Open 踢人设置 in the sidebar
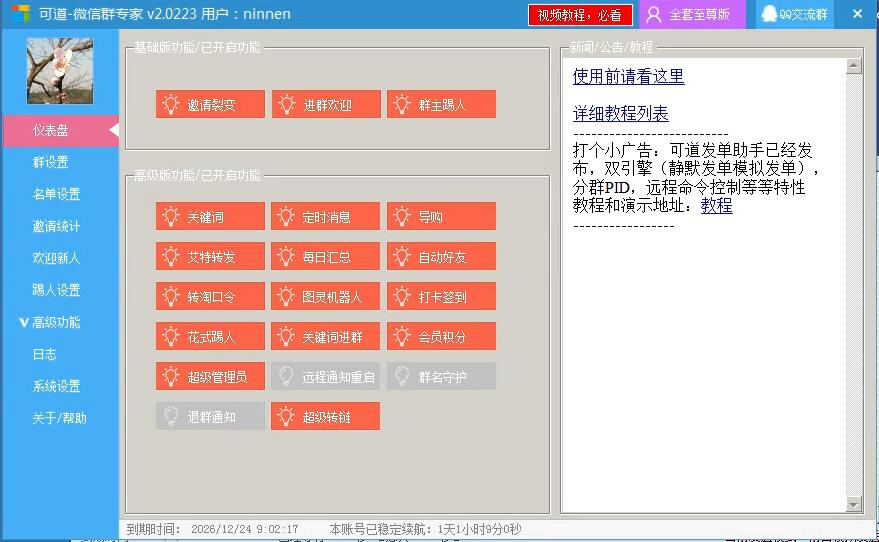The height and width of the screenshot is (542, 879). click(x=56, y=290)
